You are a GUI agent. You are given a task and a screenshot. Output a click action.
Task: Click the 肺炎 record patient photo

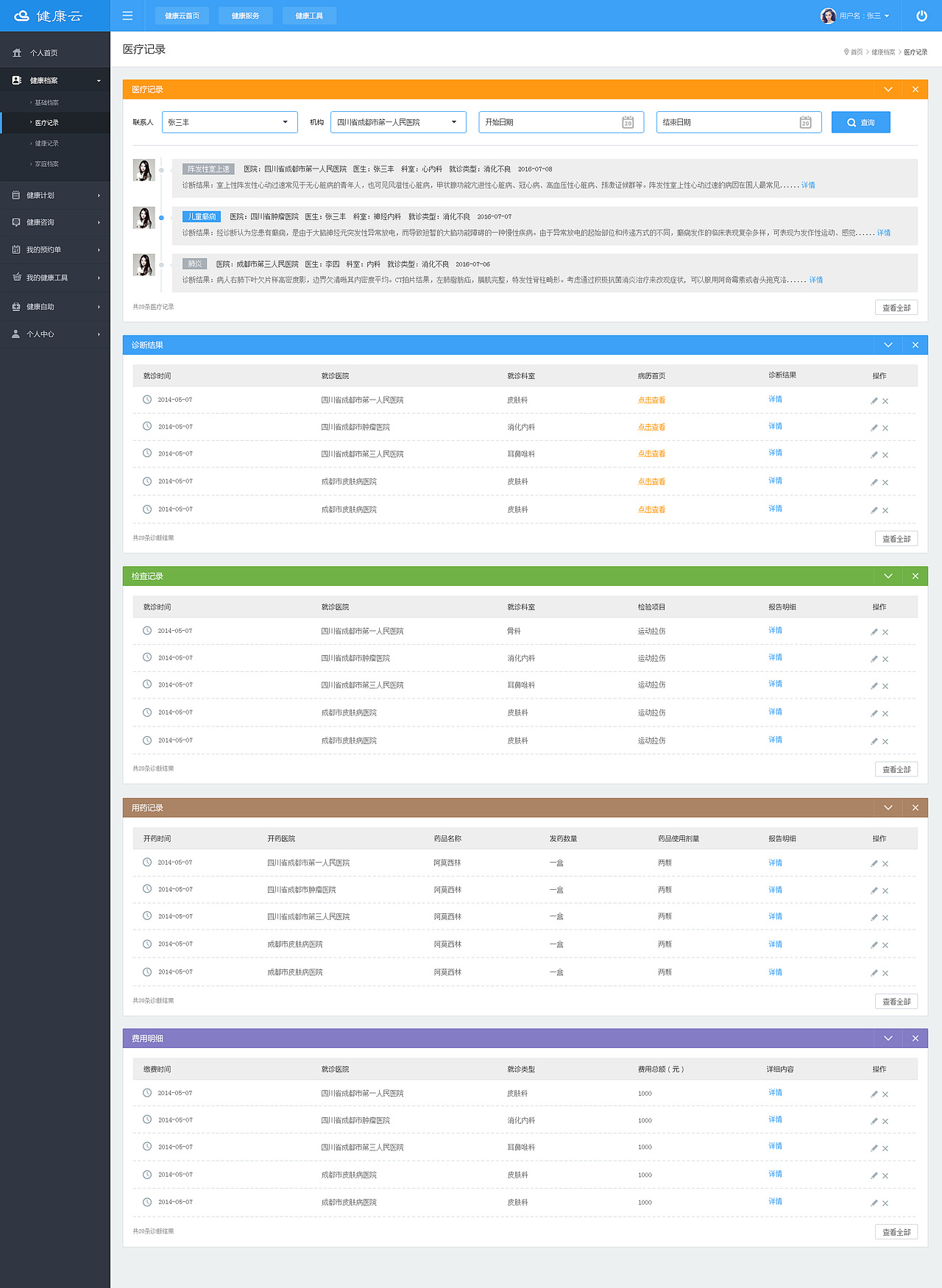point(144,265)
